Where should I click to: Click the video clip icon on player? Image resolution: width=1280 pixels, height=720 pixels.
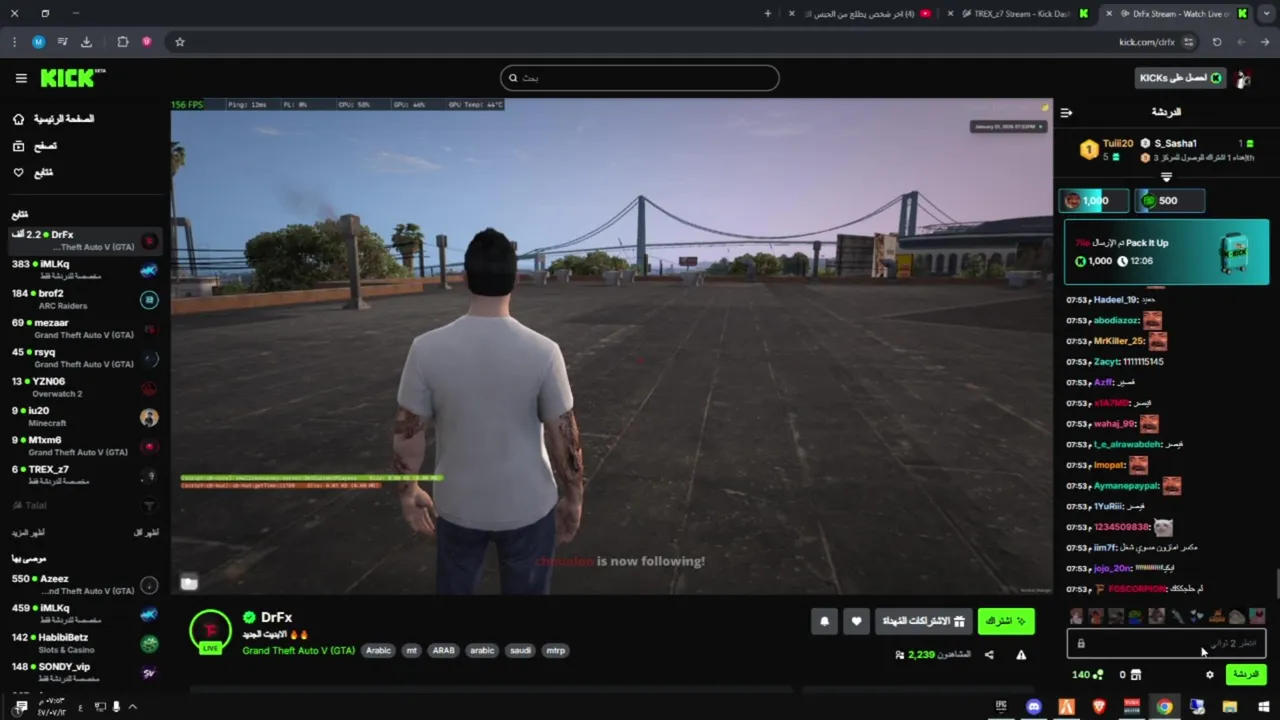[189, 582]
